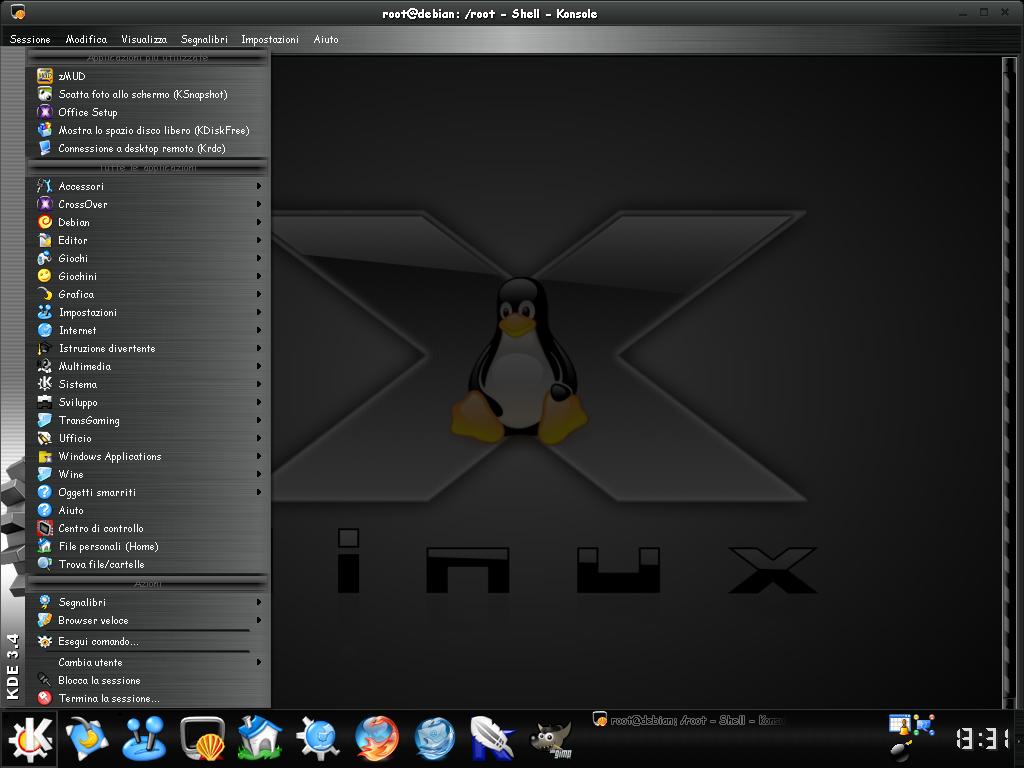Screen dimensions: 1024x768
Task: Expand the Cambia utente submenu
Action: (x=148, y=662)
